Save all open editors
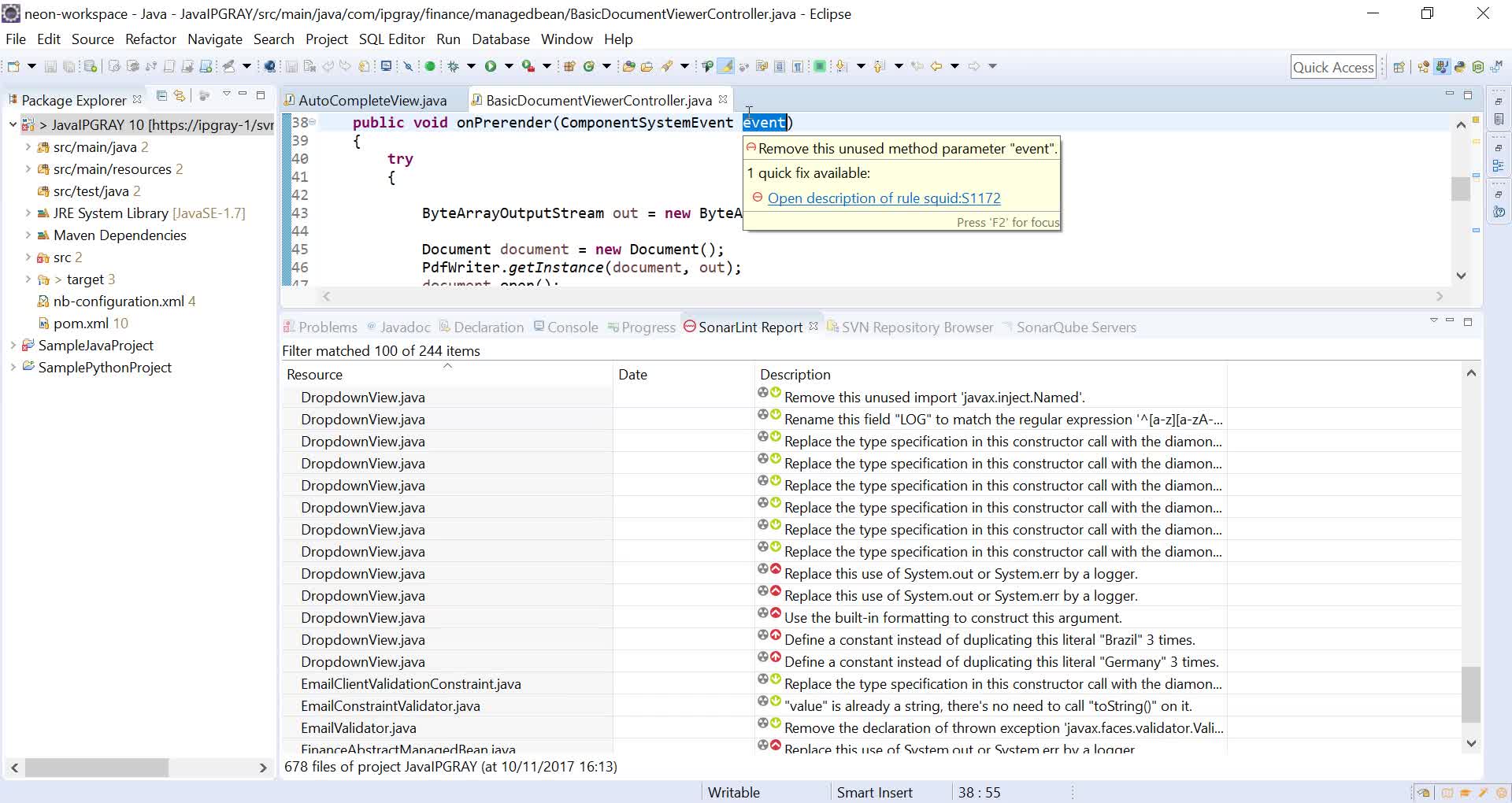 click(69, 67)
